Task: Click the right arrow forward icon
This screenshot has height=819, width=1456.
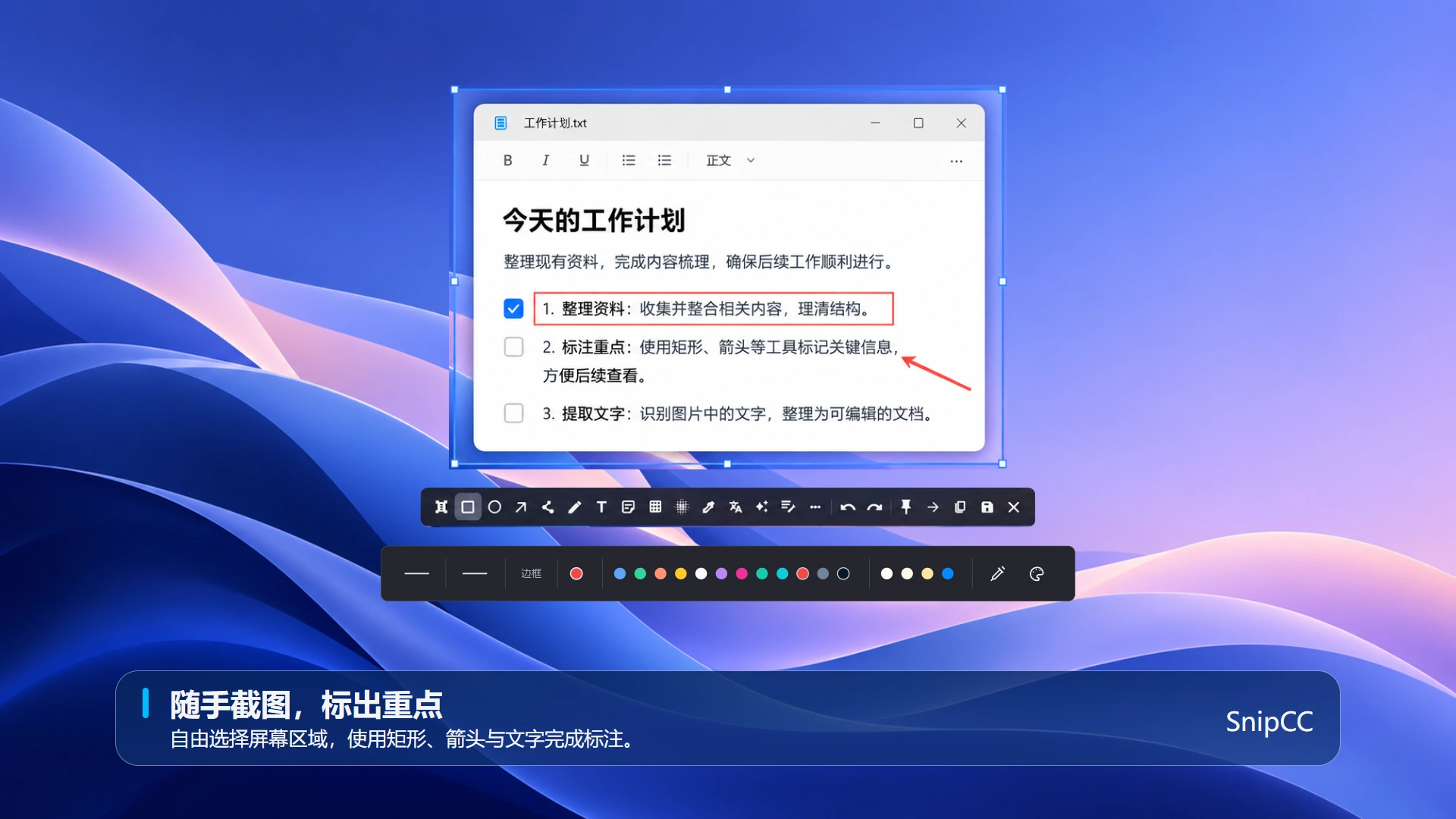Action: (933, 507)
